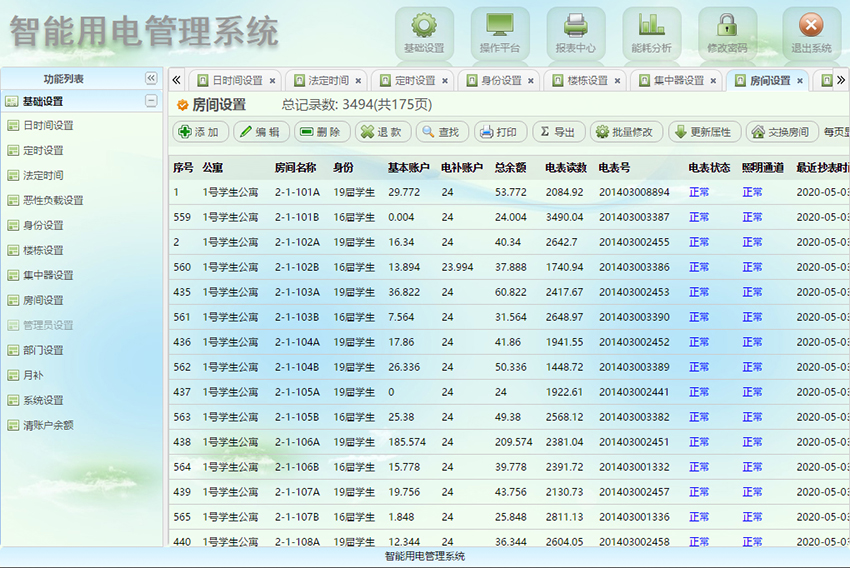The width and height of the screenshot is (850, 568).
Task: Switch to the 楼栋设置 tab
Action: pos(586,81)
